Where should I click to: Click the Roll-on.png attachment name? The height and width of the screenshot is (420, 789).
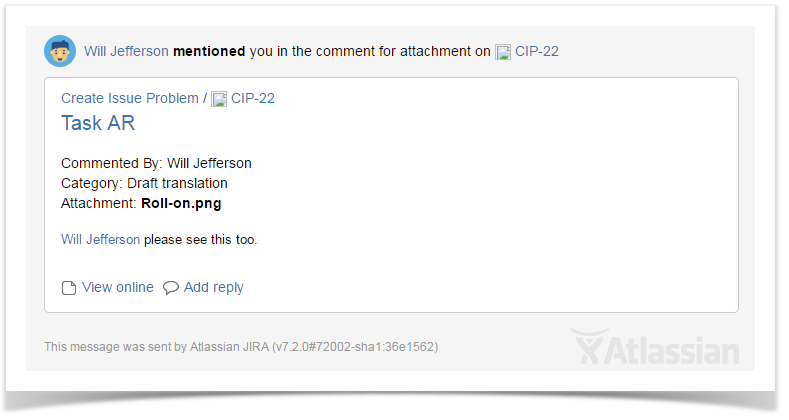point(181,203)
